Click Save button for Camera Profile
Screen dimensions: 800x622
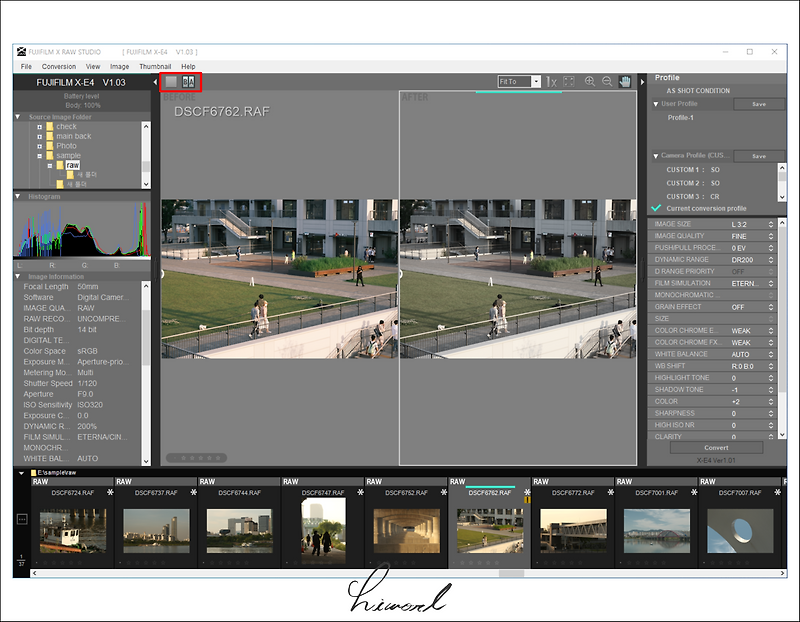(759, 156)
